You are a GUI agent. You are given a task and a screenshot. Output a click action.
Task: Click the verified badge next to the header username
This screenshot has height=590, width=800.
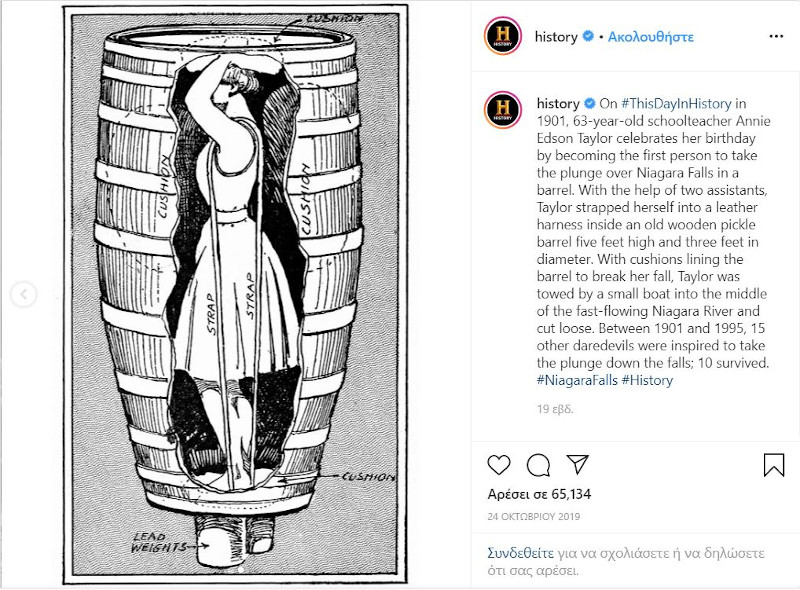pyautogui.click(x=588, y=36)
